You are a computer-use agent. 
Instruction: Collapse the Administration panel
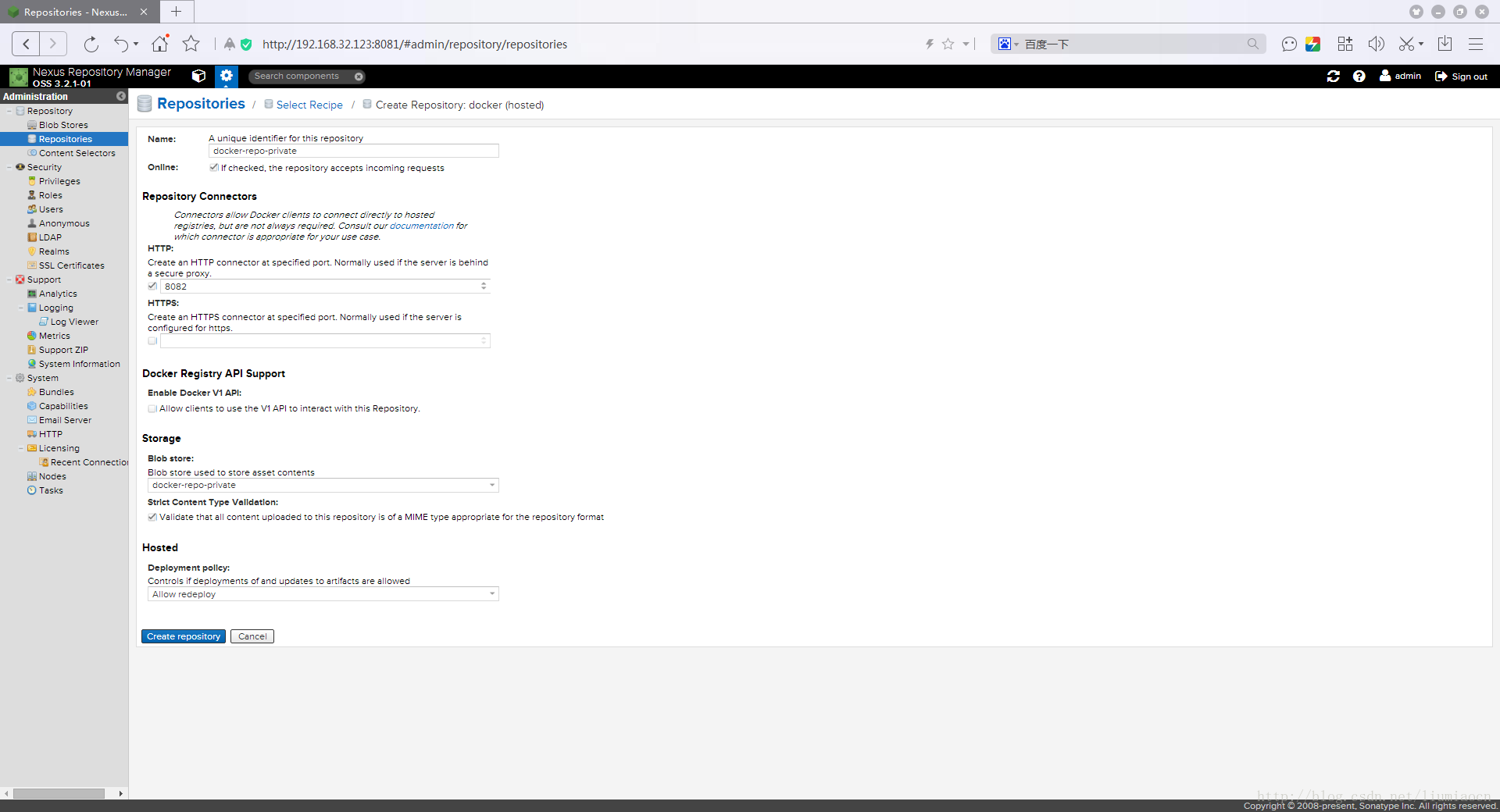(x=121, y=96)
